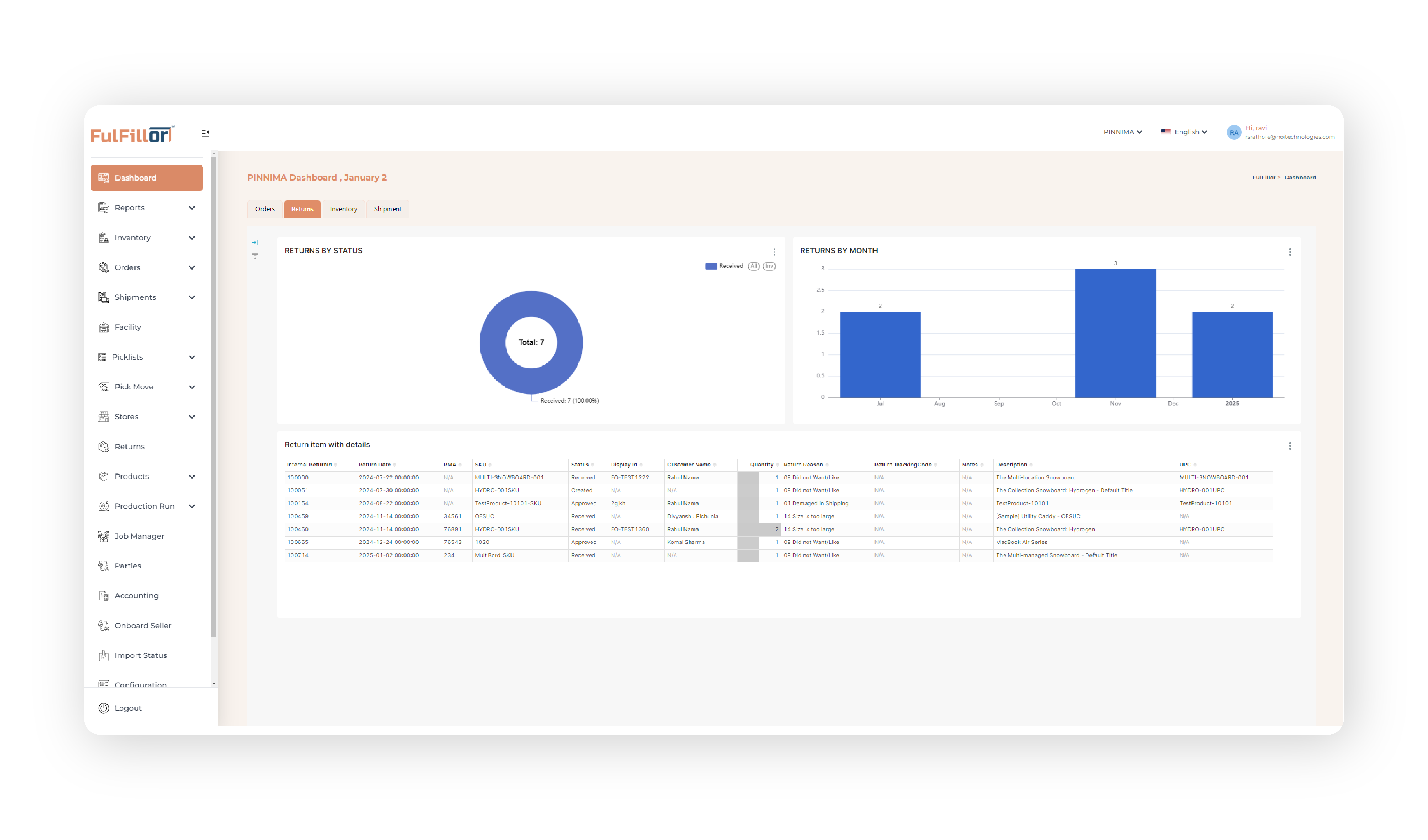Click the filter icon beside charts
The image size is (1428, 840).
pos(255,256)
